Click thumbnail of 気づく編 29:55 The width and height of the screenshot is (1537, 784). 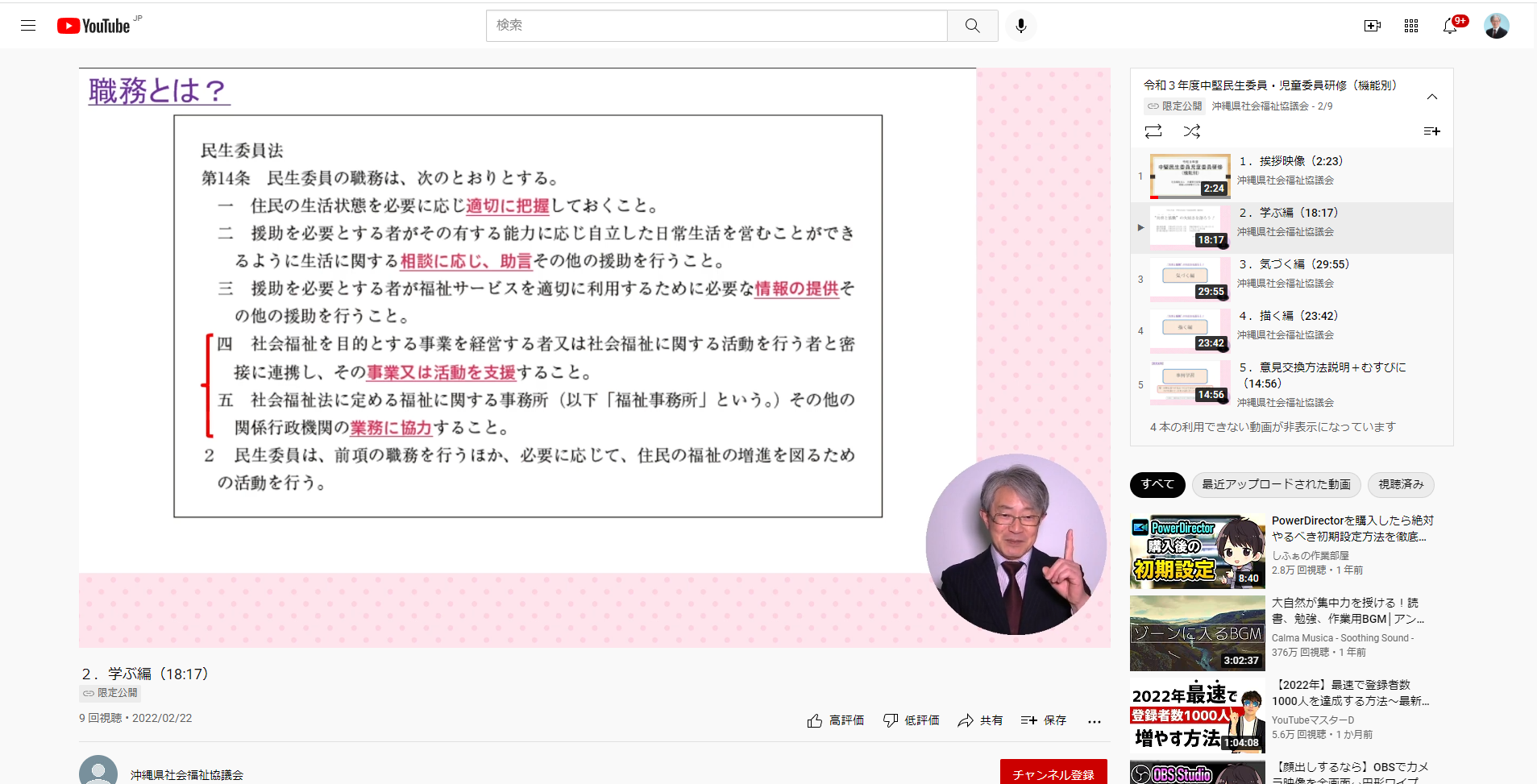[1190, 279]
